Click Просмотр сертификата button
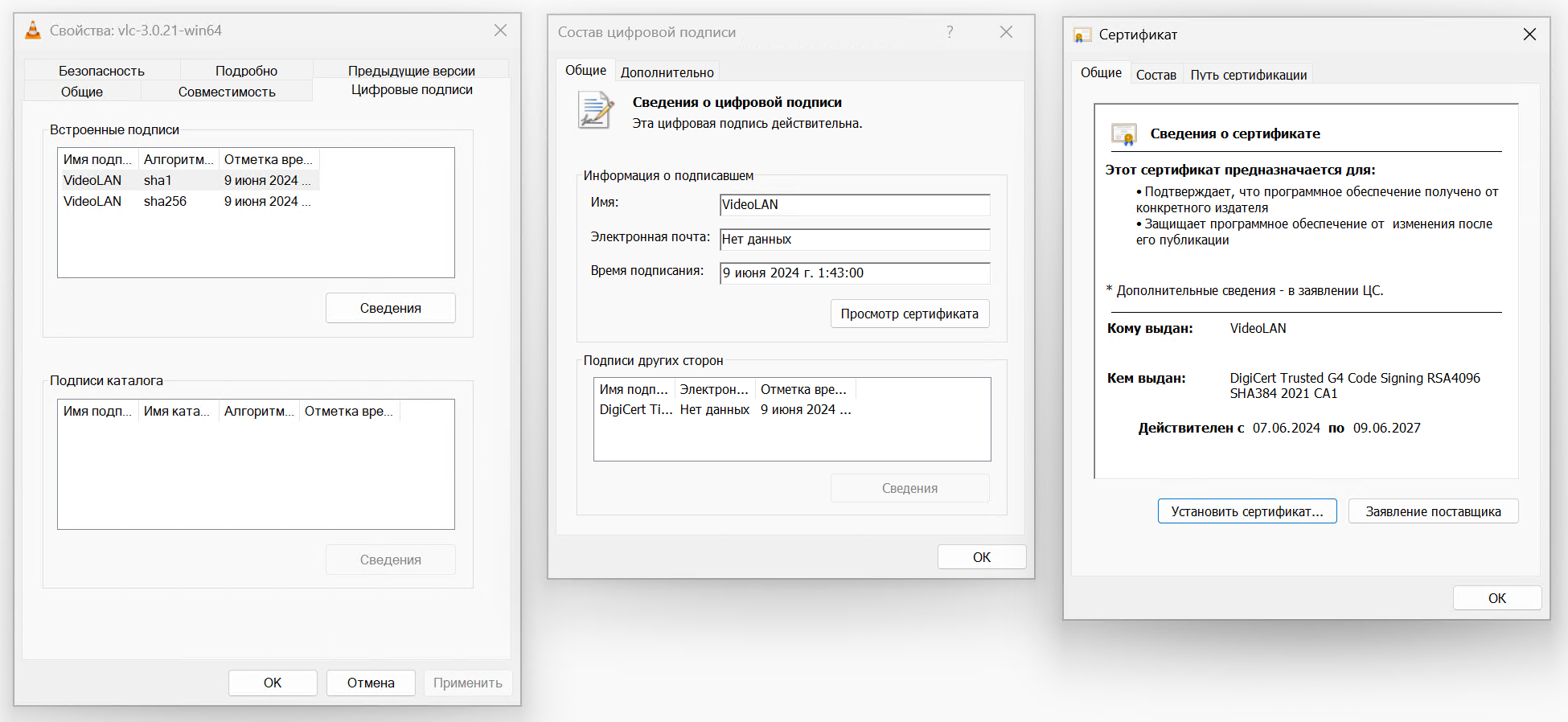 click(909, 314)
